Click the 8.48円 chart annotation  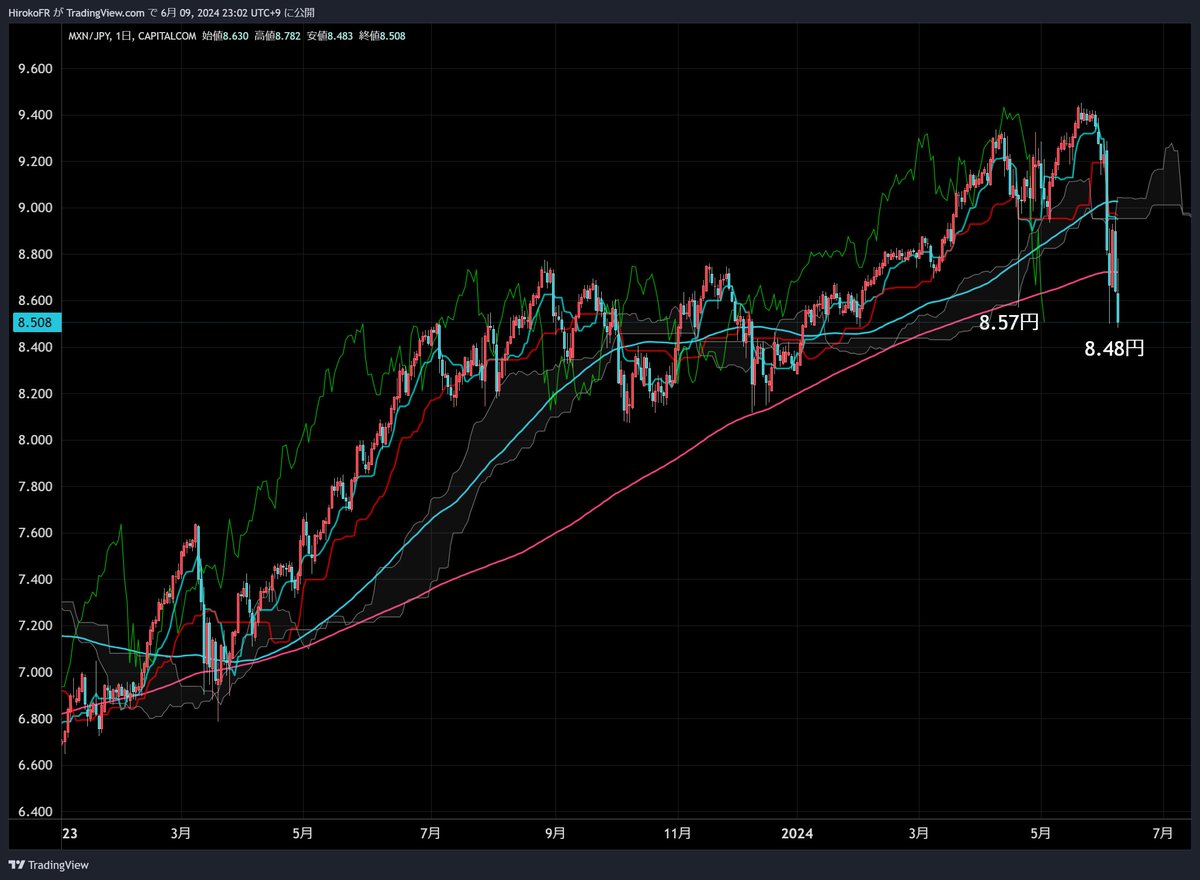pos(1114,348)
